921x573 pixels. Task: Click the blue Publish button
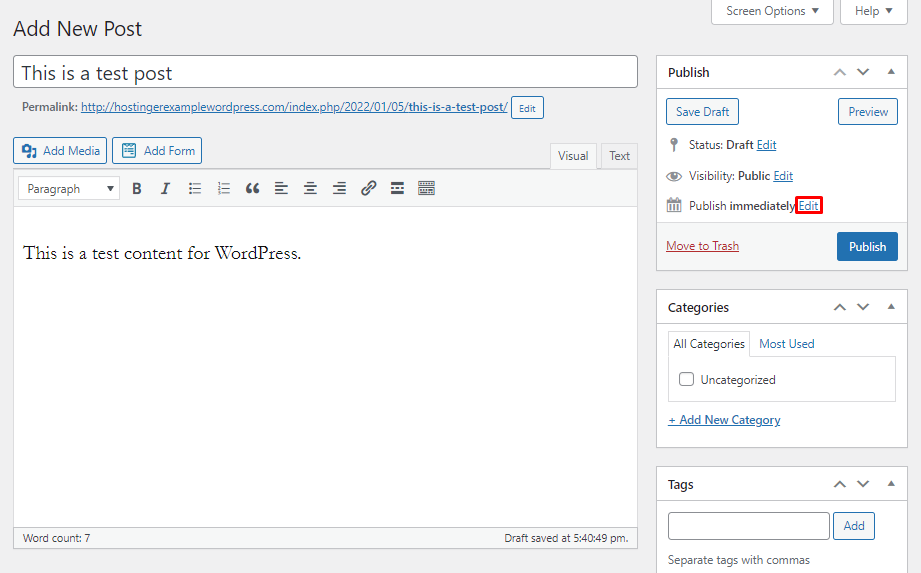867,246
